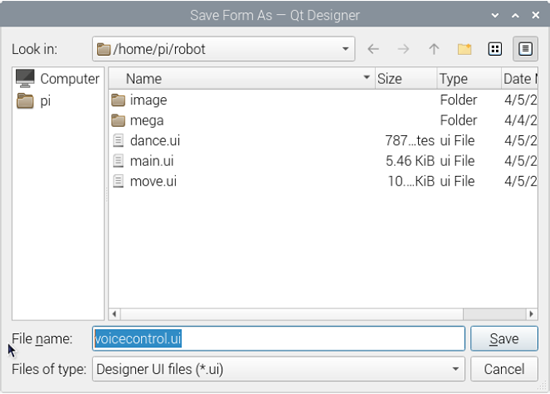Image resolution: width=550 pixels, height=394 pixels.
Task: Switch to icon list view mode
Action: [x=495, y=49]
